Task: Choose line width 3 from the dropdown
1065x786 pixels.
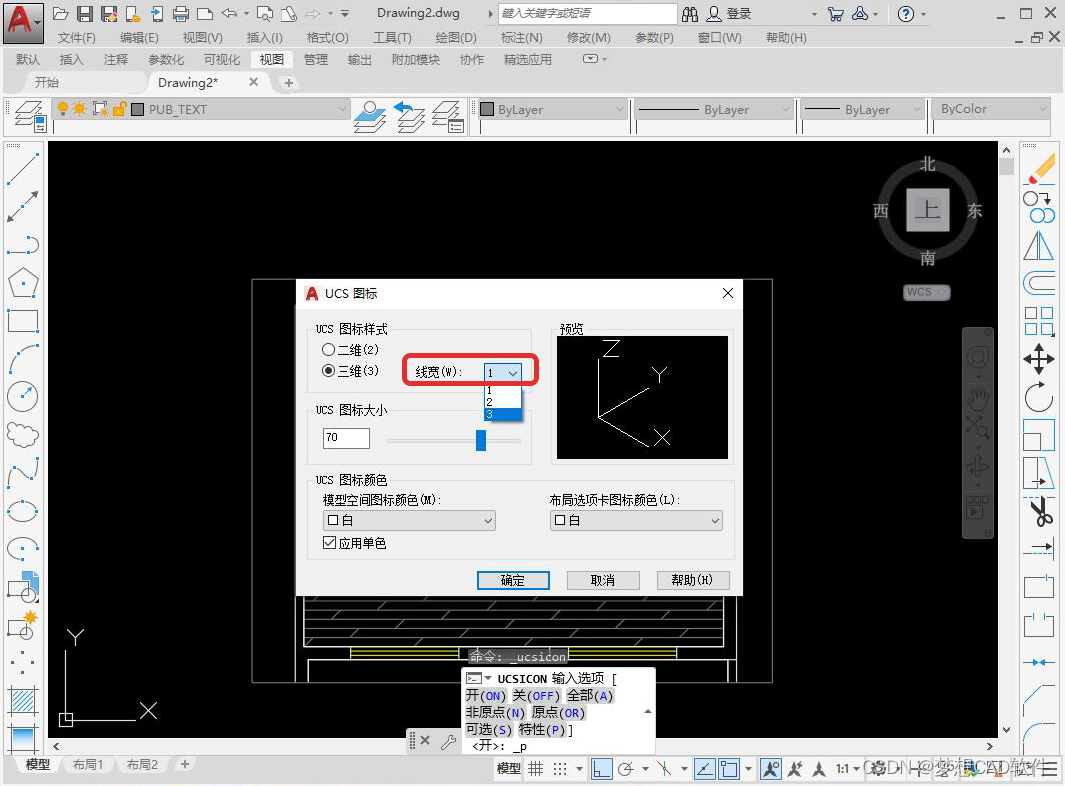Action: [502, 413]
